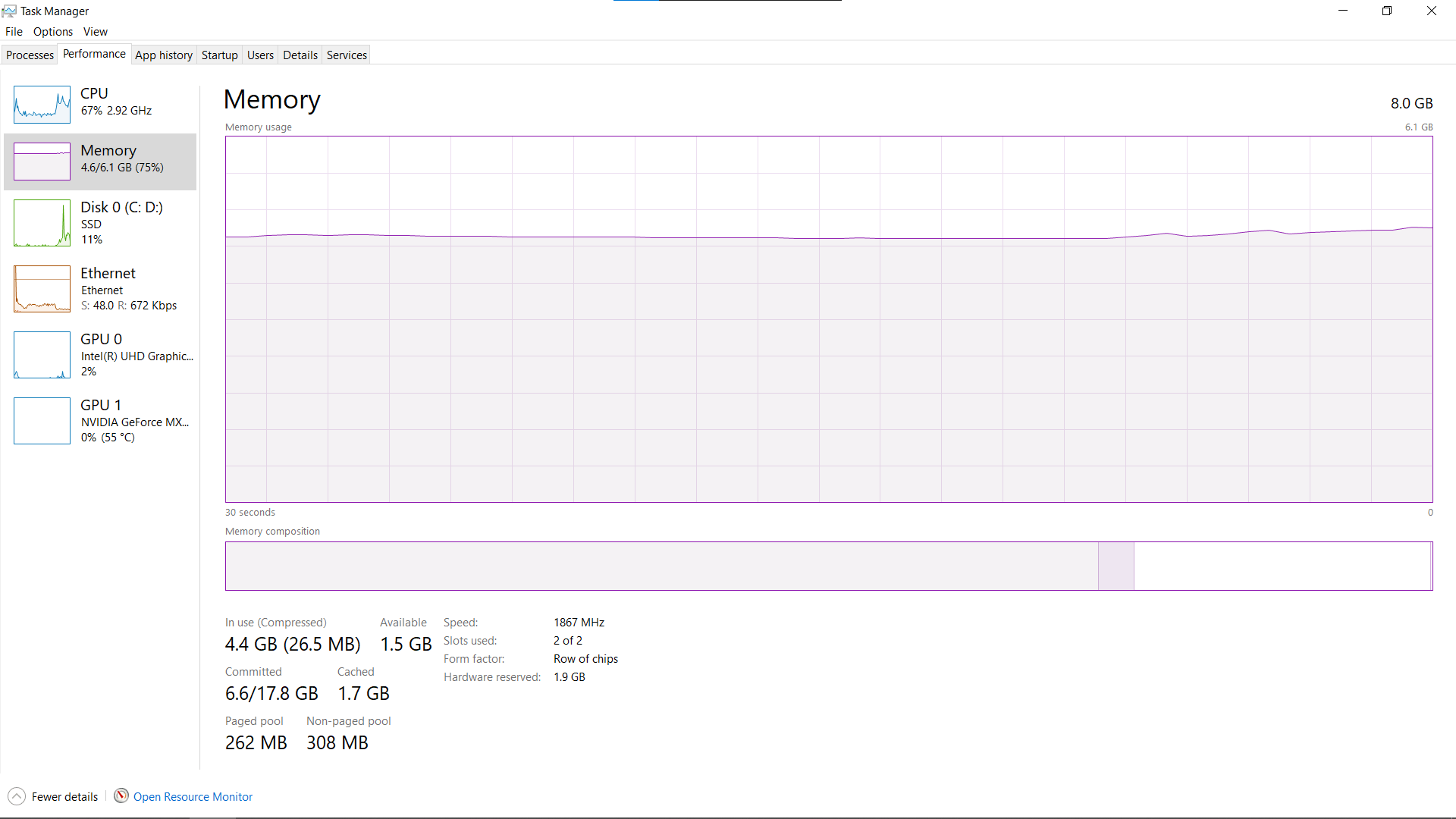Click the Hardware reserved 1.9 GB value
Image resolution: width=1456 pixels, height=819 pixels.
coord(570,676)
